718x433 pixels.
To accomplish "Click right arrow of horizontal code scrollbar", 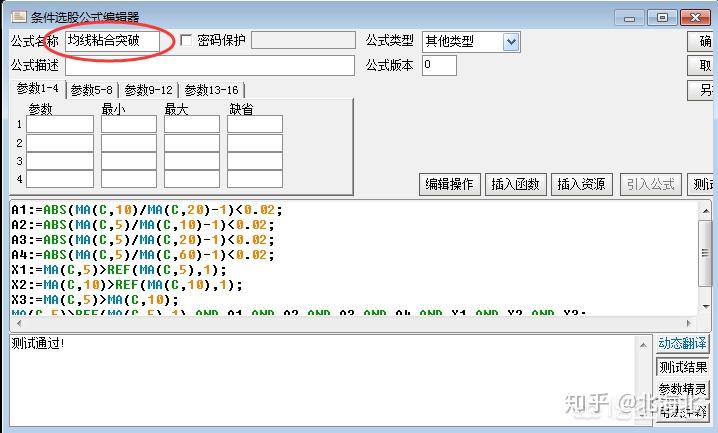I will pos(689,323).
